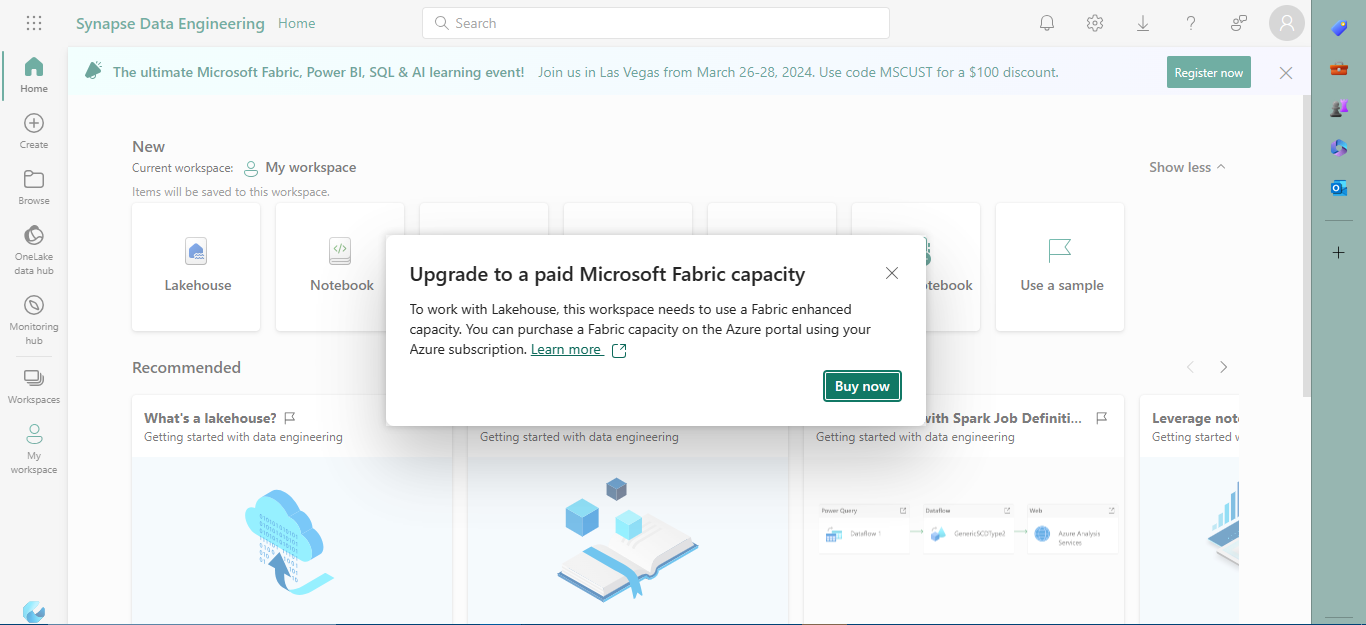Collapse New section with Show less
The width and height of the screenshot is (1366, 625).
1187,167
